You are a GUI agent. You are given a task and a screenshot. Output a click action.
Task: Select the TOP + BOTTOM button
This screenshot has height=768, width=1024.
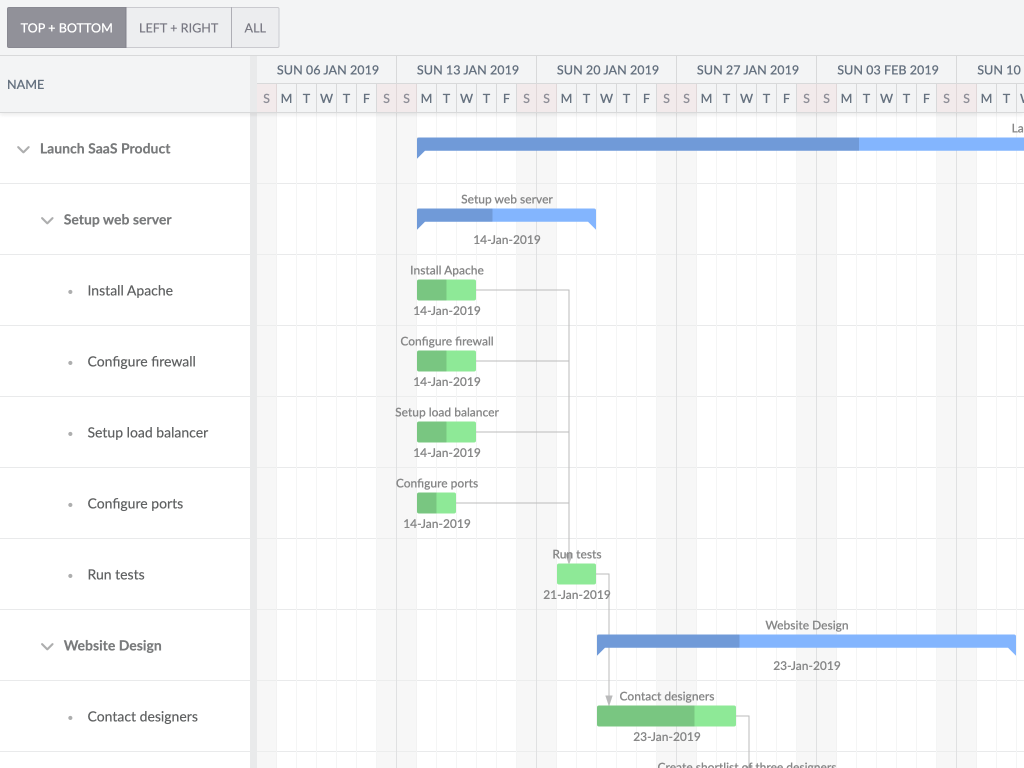coord(67,28)
